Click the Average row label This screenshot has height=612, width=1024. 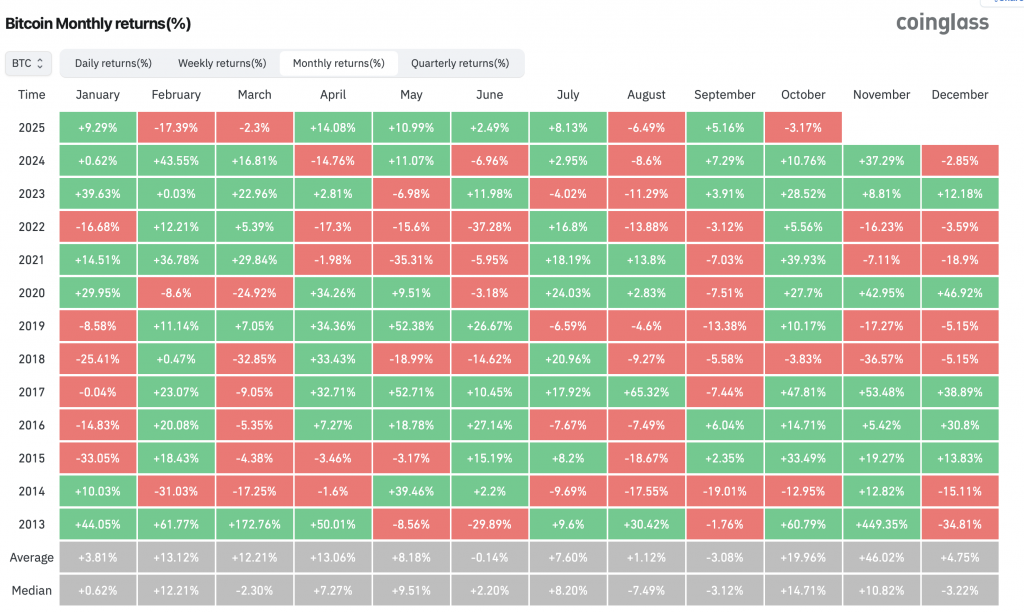click(31, 557)
